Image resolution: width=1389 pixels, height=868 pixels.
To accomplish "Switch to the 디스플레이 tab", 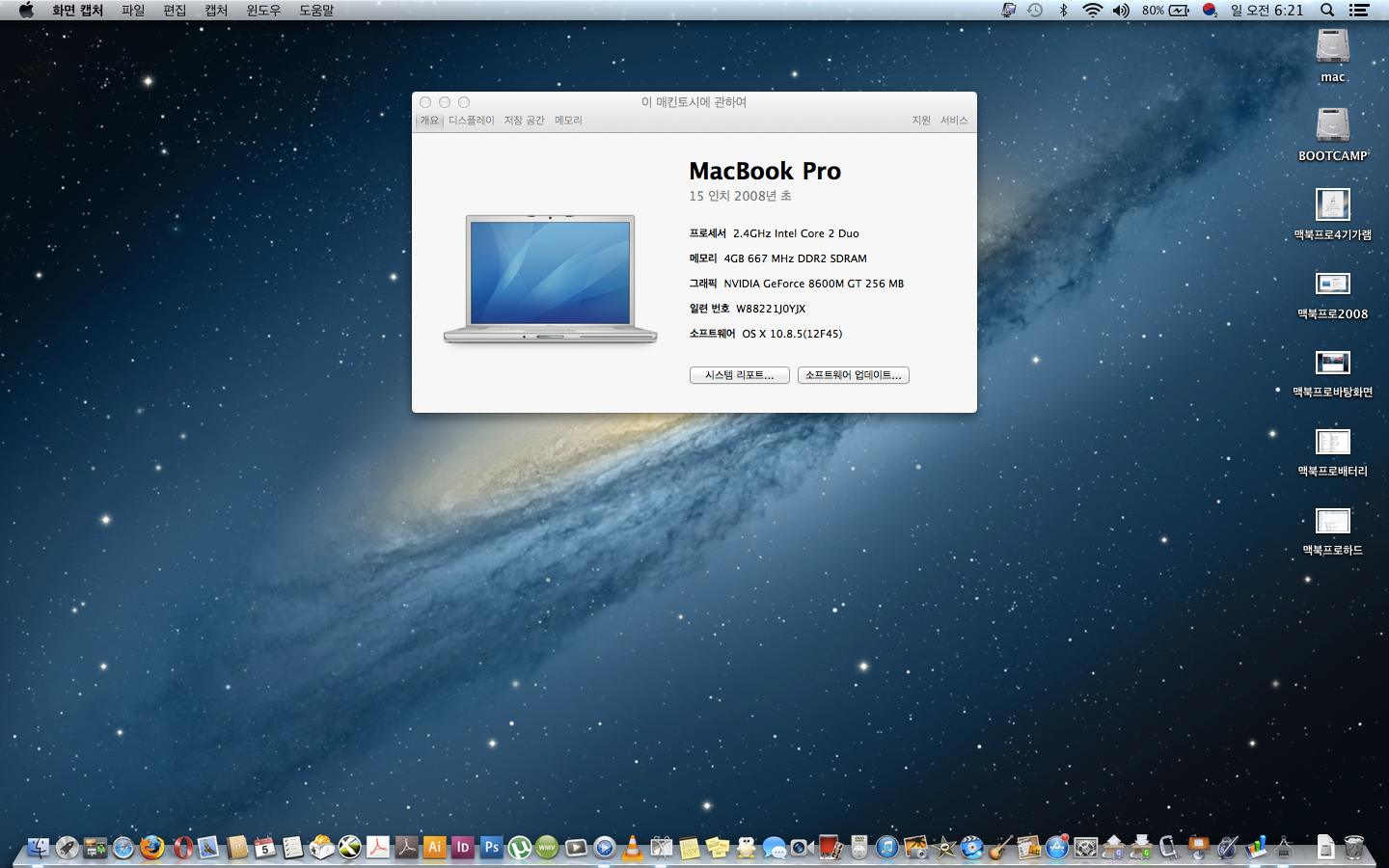I will point(471,121).
